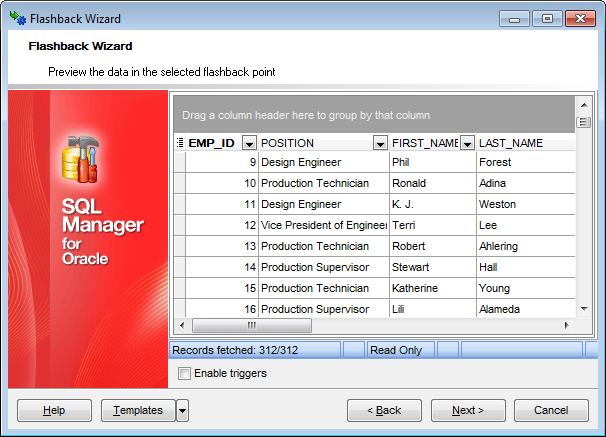Click the grid options icon below the scroll-up arrow
The width and height of the screenshot is (606, 437).
[x=584, y=122]
